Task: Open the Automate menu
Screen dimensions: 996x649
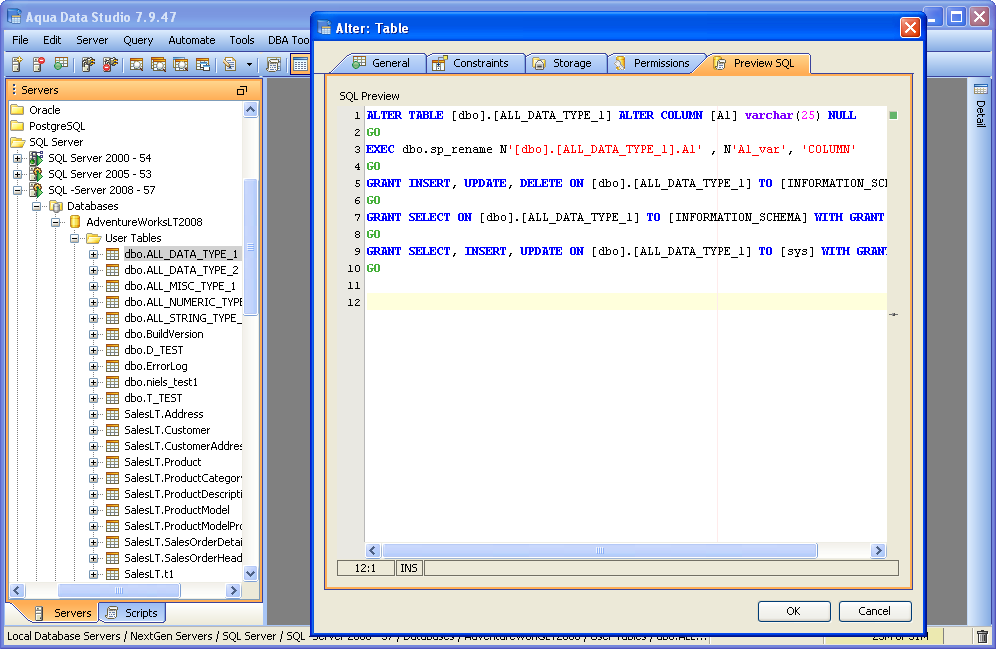Action: tap(191, 40)
